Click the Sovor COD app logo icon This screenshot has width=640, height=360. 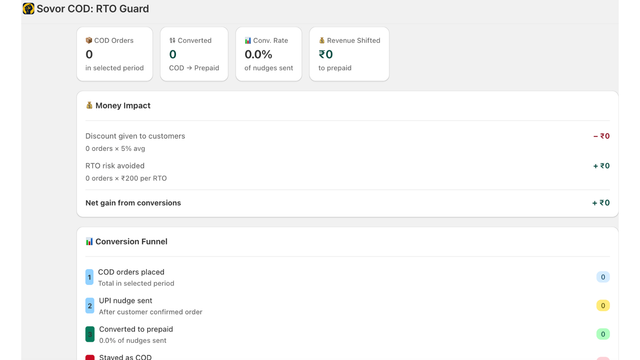[x=28, y=9]
